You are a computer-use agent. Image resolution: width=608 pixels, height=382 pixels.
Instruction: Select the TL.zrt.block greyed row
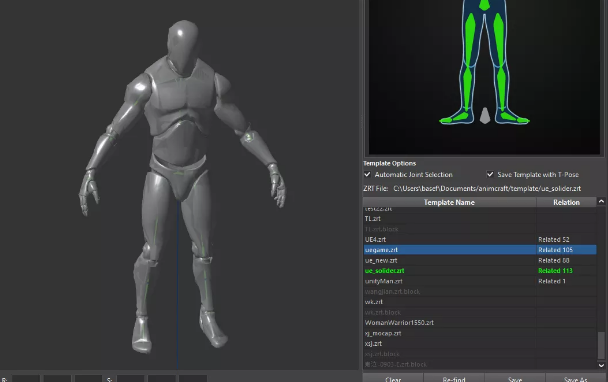tap(480, 229)
